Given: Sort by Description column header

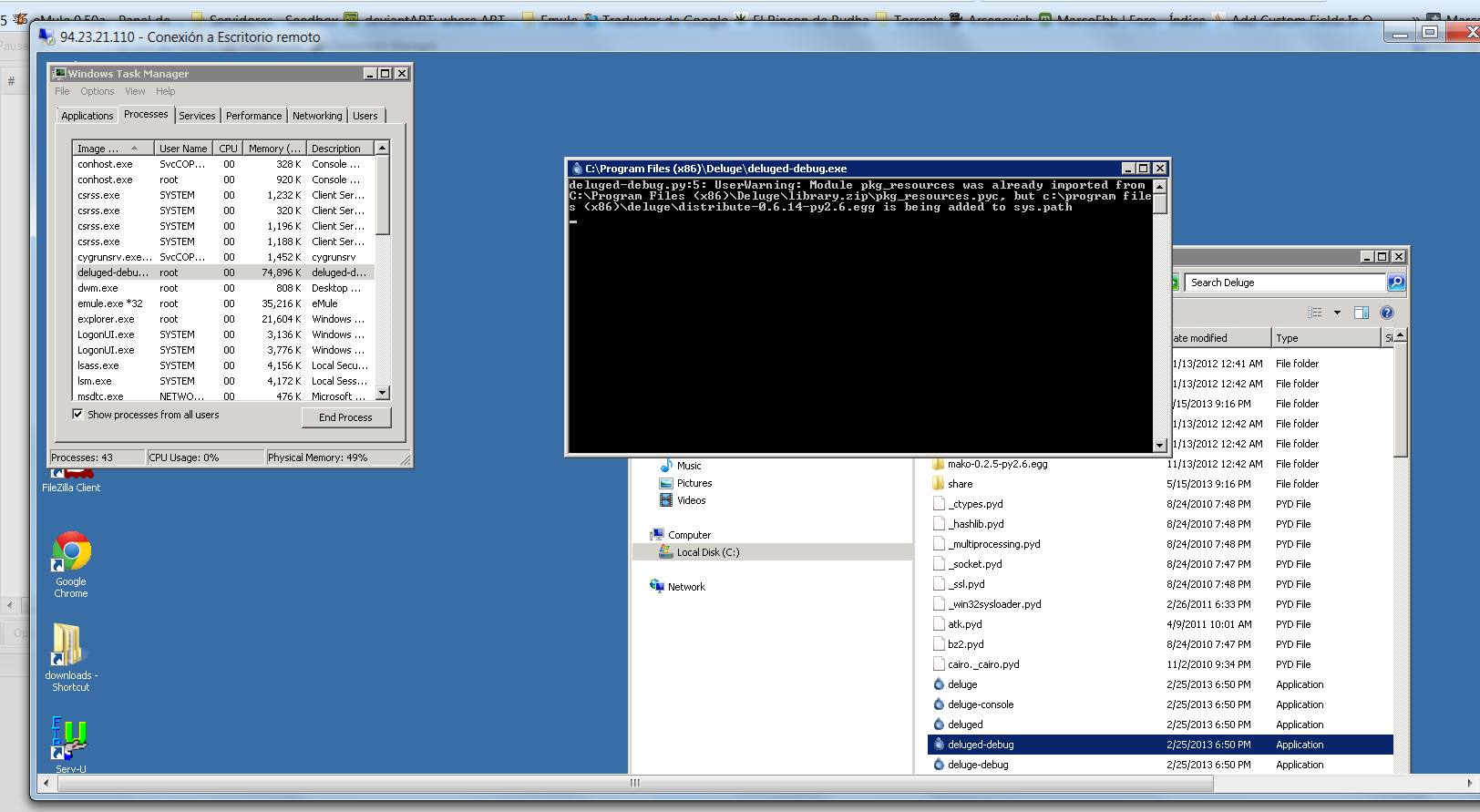Looking at the screenshot, I should coord(340,149).
